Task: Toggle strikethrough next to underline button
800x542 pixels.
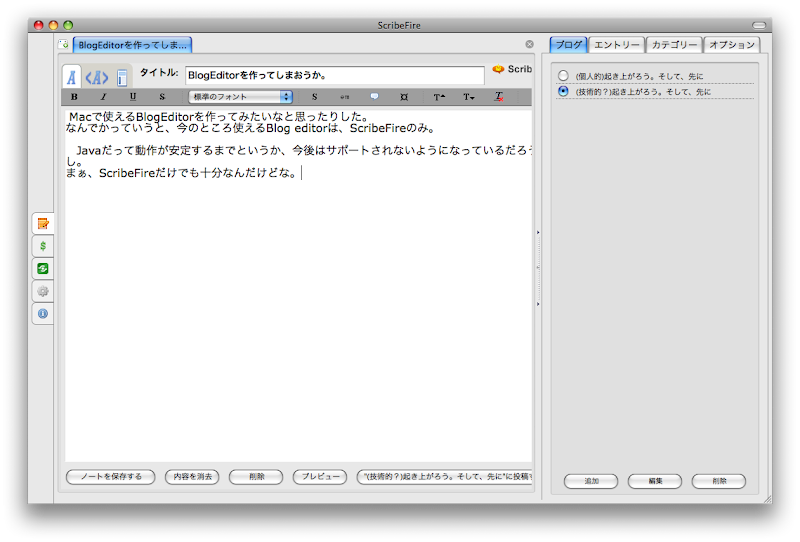Action: coord(162,96)
